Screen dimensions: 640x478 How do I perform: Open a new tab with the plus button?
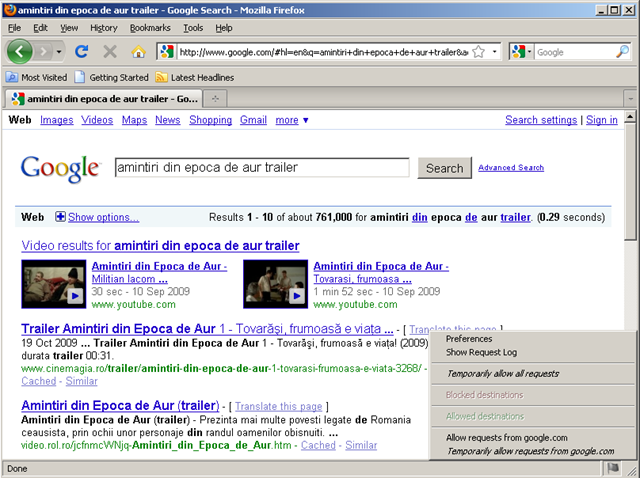[x=215, y=99]
